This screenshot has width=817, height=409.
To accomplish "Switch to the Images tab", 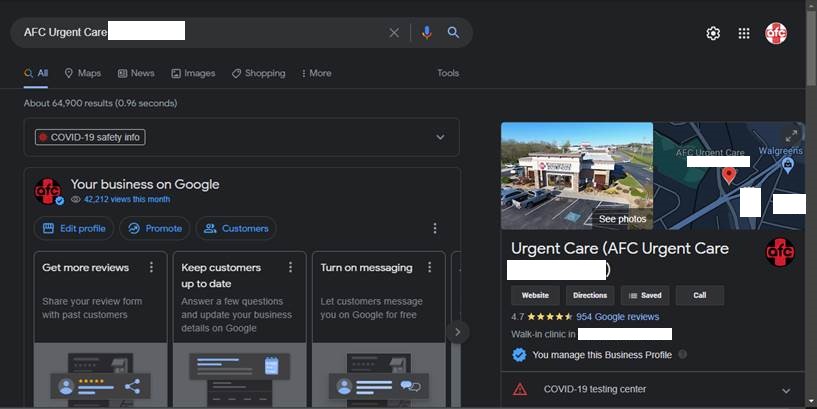I will coord(193,73).
